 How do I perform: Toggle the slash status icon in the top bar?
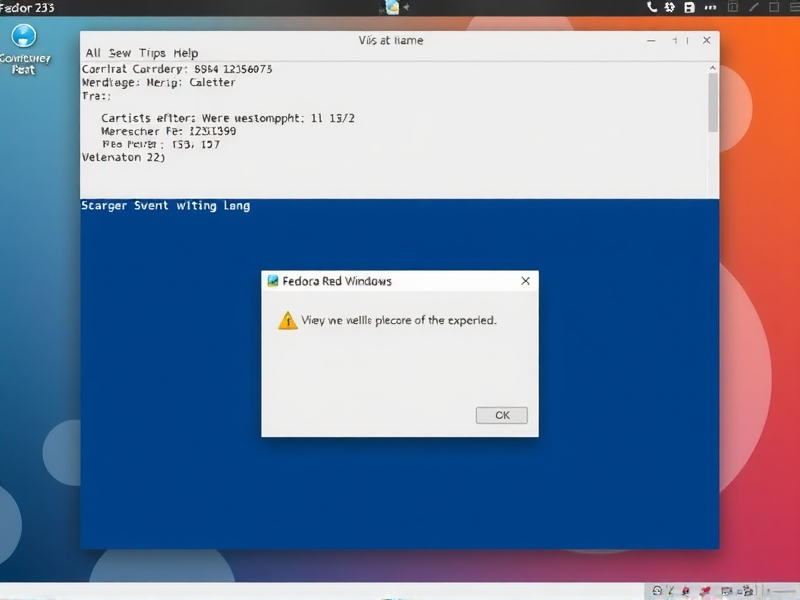click(755, 7)
